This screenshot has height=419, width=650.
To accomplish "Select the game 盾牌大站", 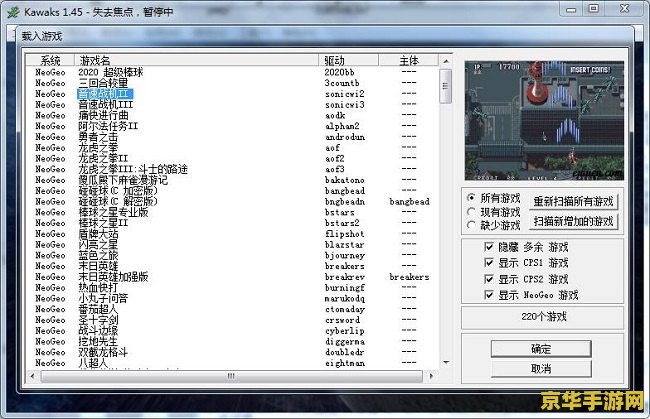I will 98,234.
